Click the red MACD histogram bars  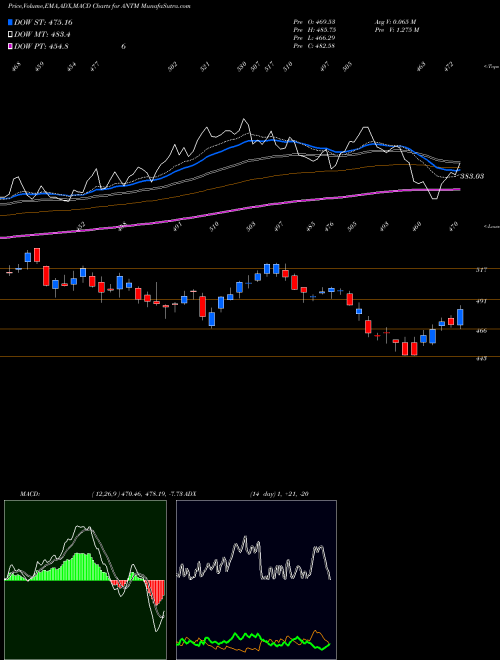point(157,592)
